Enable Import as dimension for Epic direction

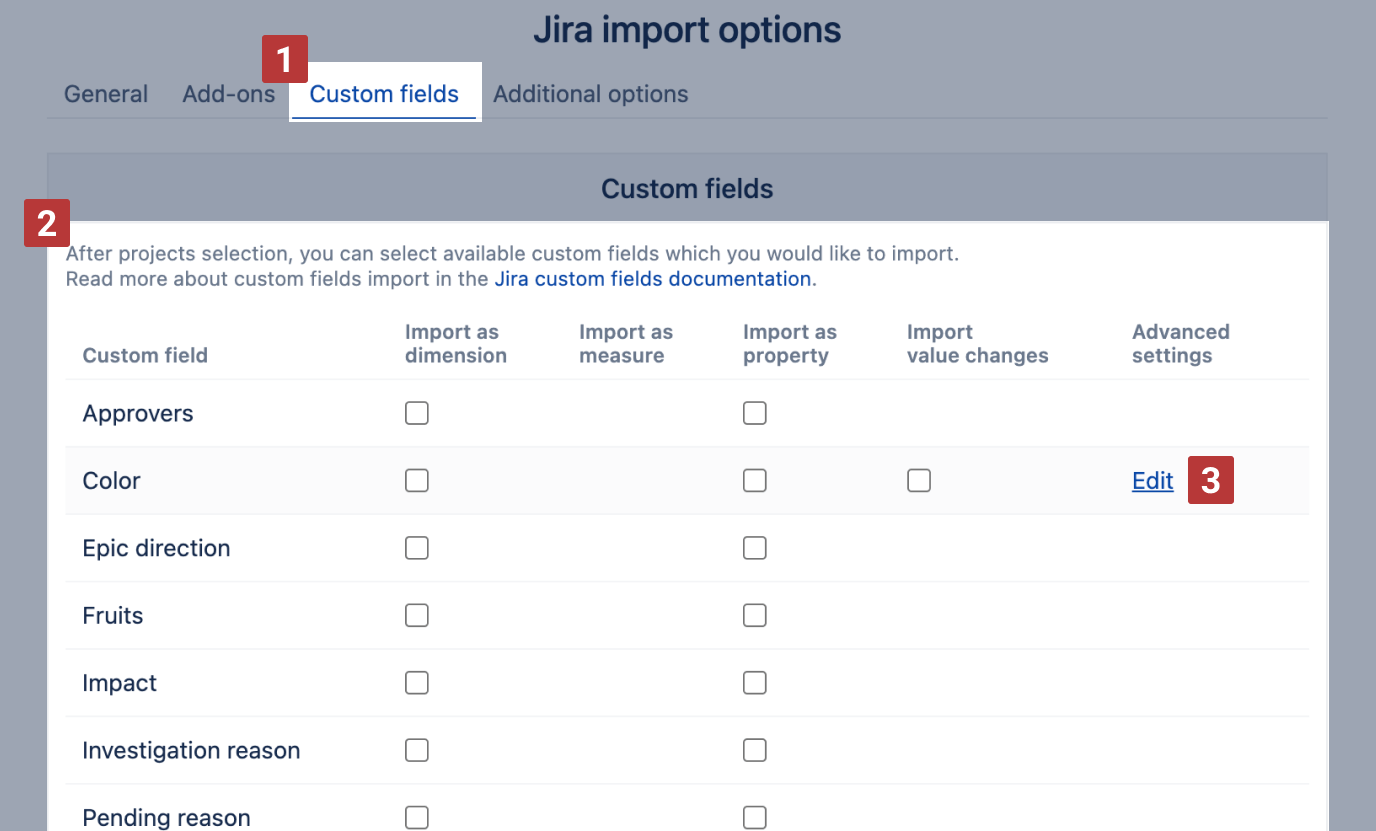pos(417,548)
